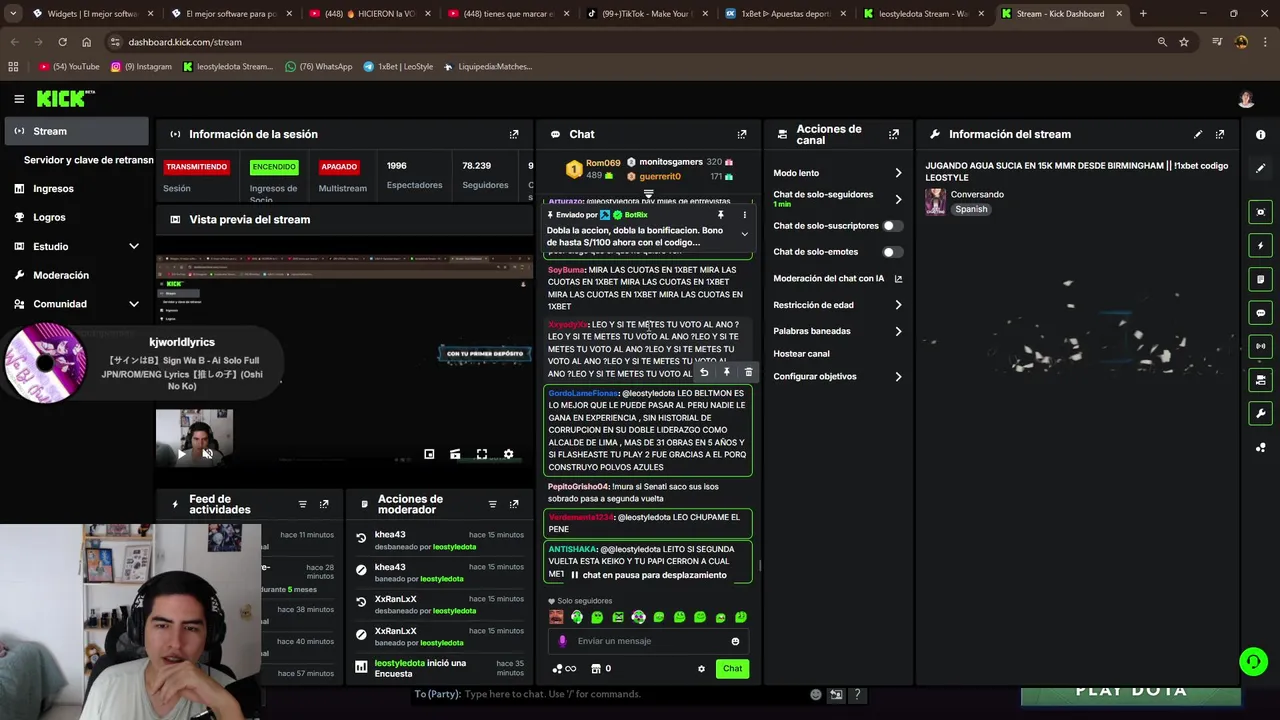Viewport: 1280px width, 720px height.
Task: Open Configurar objetivos options arrow
Action: 898,377
